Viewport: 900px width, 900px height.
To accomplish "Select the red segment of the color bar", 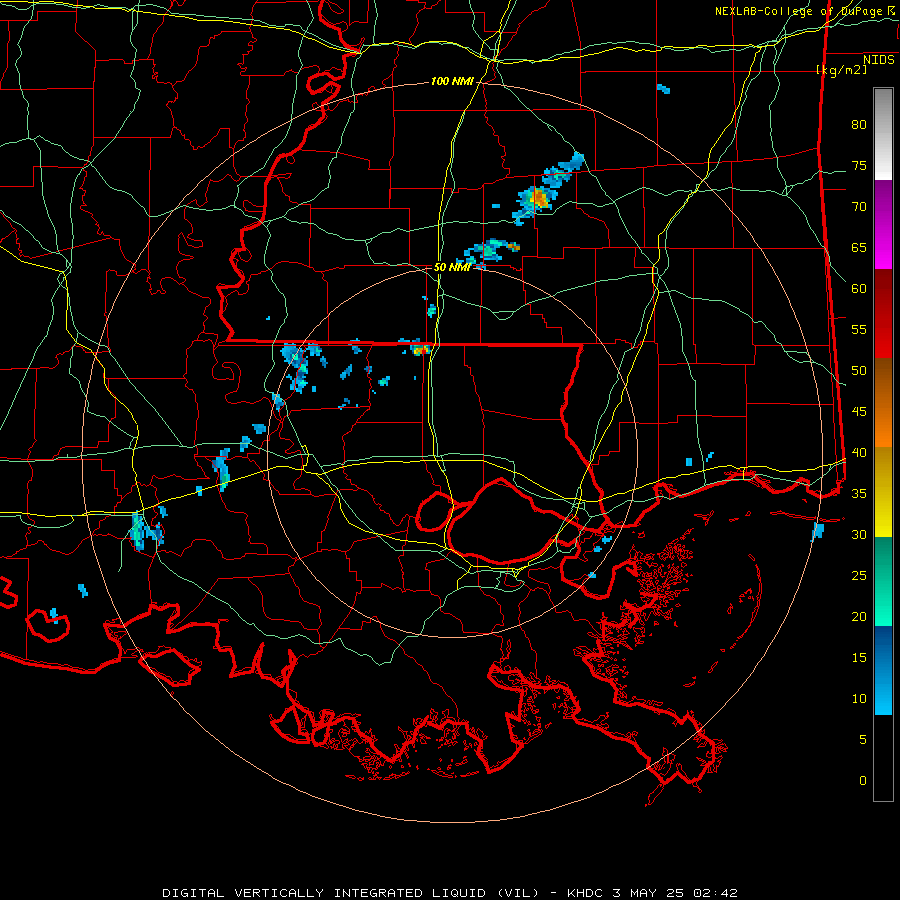I will 883,314.
